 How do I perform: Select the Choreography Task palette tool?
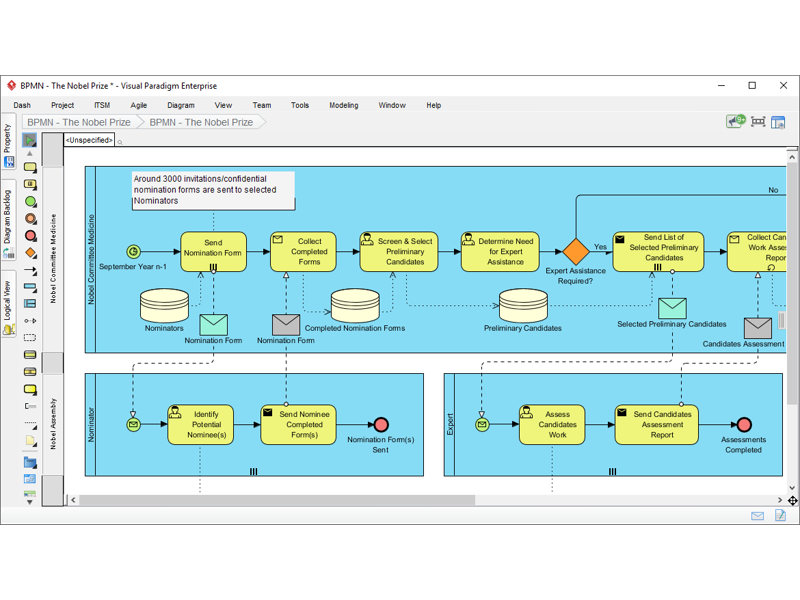[30, 355]
